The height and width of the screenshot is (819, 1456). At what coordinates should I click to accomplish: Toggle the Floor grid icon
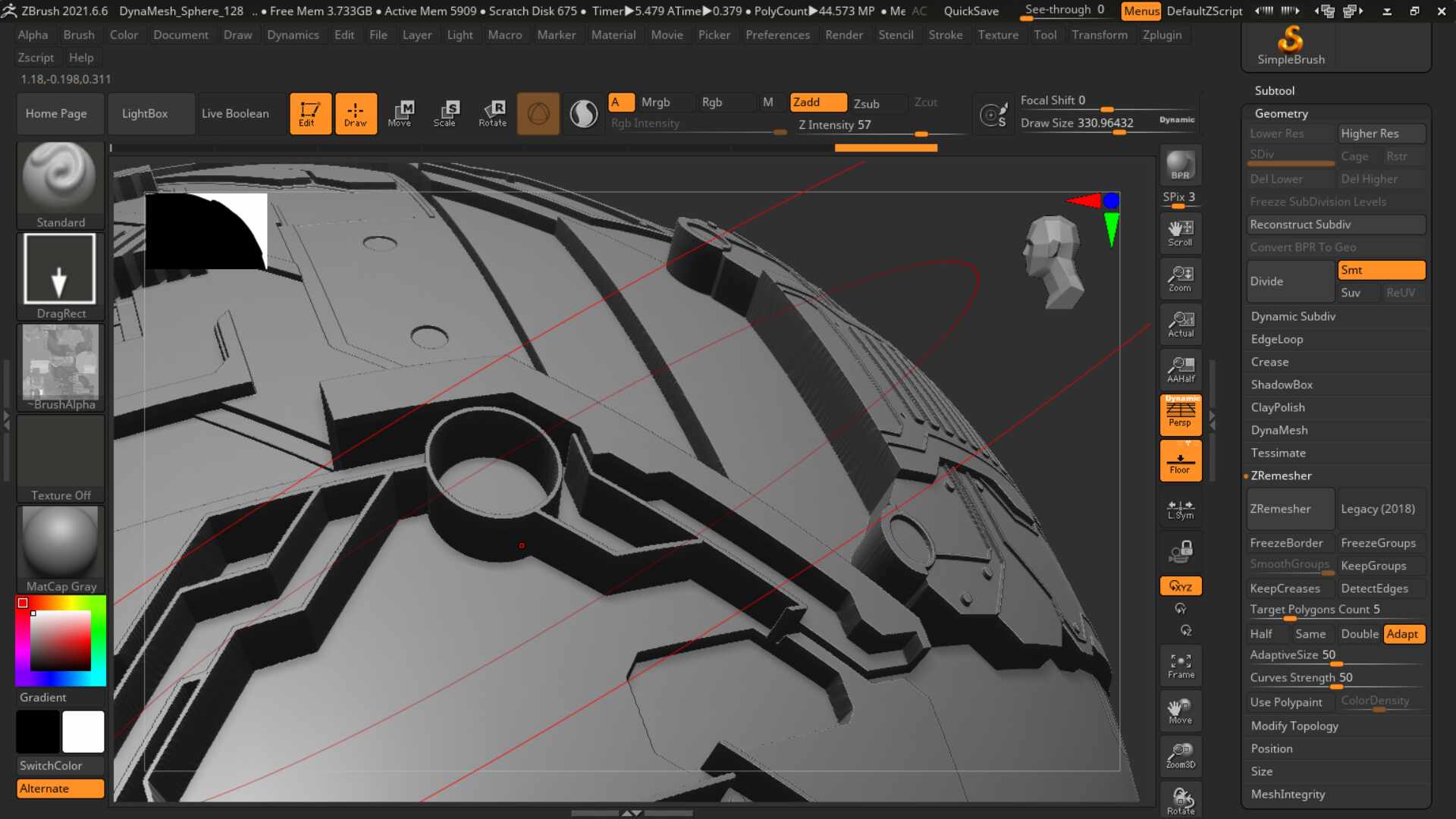(x=1180, y=461)
